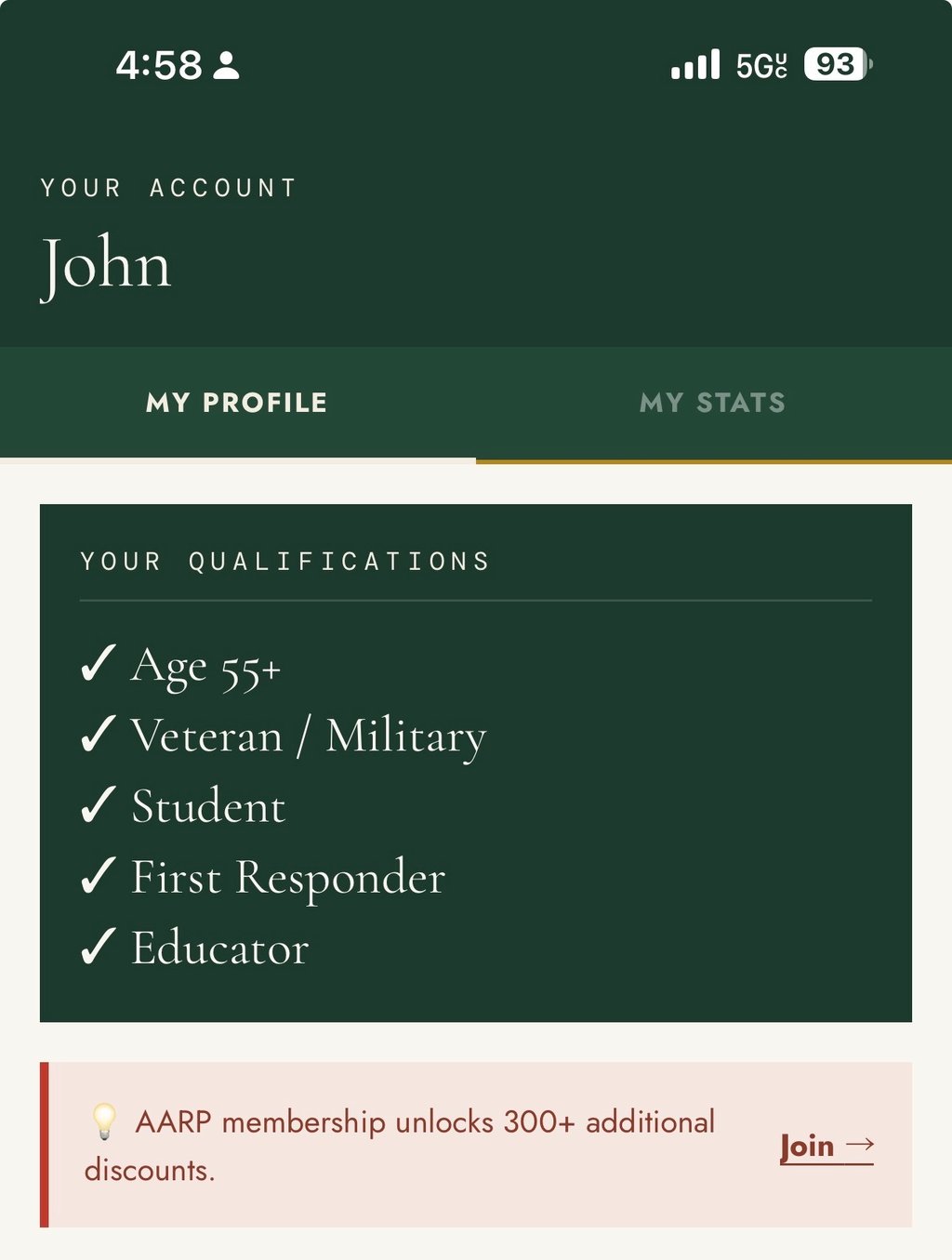The height and width of the screenshot is (1260, 952).
Task: Tap the arrow next to Join
Action: (860, 1145)
